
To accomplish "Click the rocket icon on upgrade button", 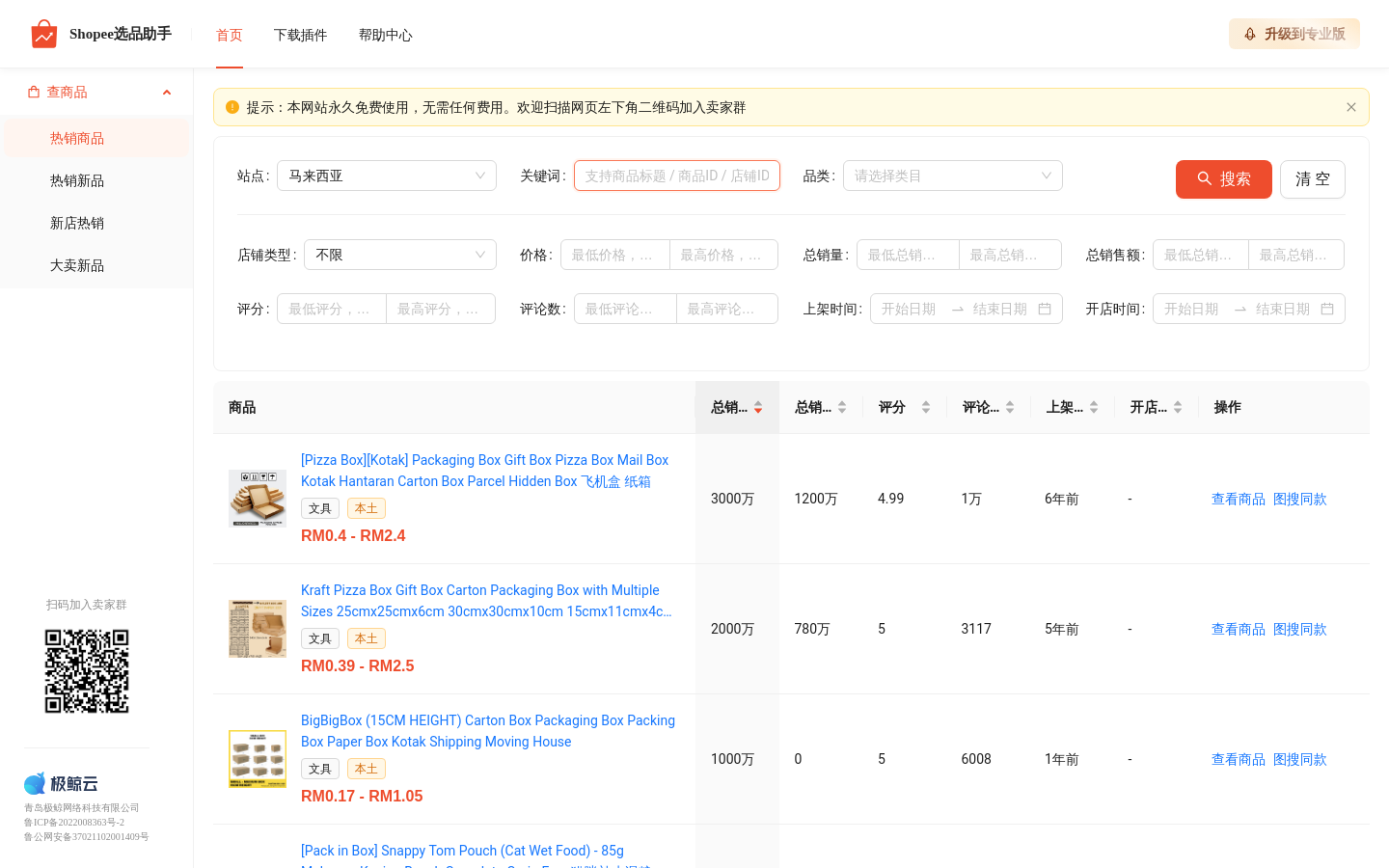I will point(1250,34).
